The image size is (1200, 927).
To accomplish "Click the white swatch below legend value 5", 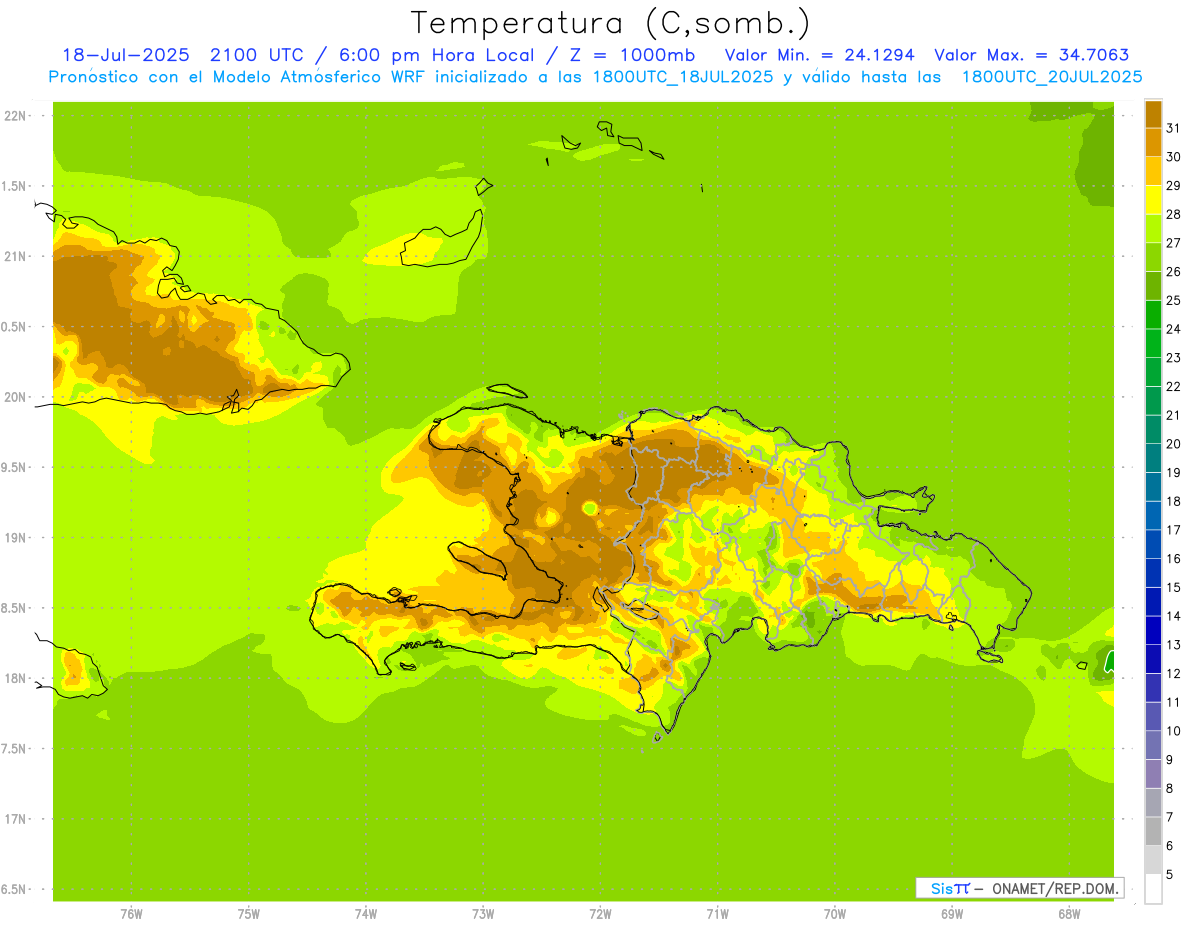I will (x=1153, y=889).
